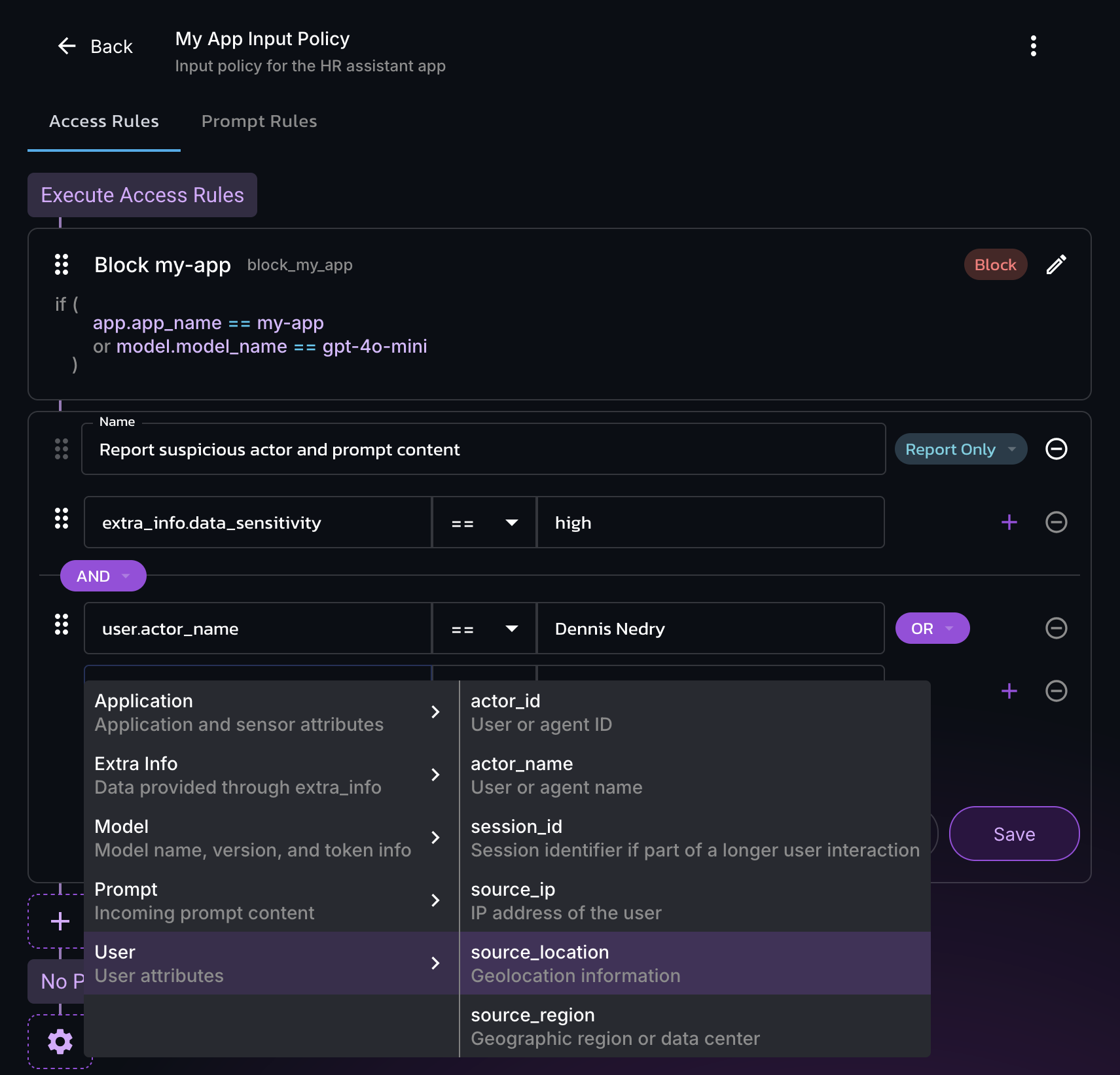Remove the user.actor_name condition row
Image resolution: width=1120 pixels, height=1075 pixels.
[1056, 628]
